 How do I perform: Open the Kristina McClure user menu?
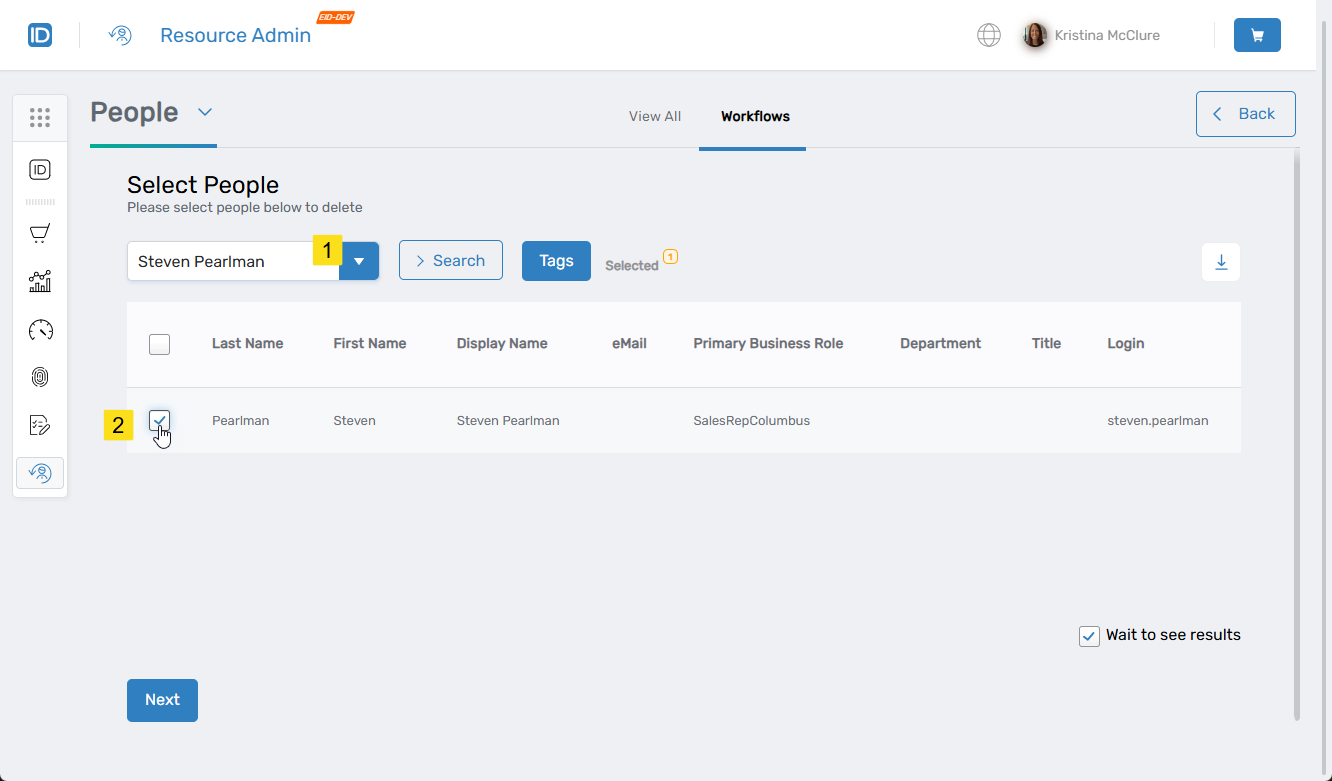pyautogui.click(x=1091, y=35)
